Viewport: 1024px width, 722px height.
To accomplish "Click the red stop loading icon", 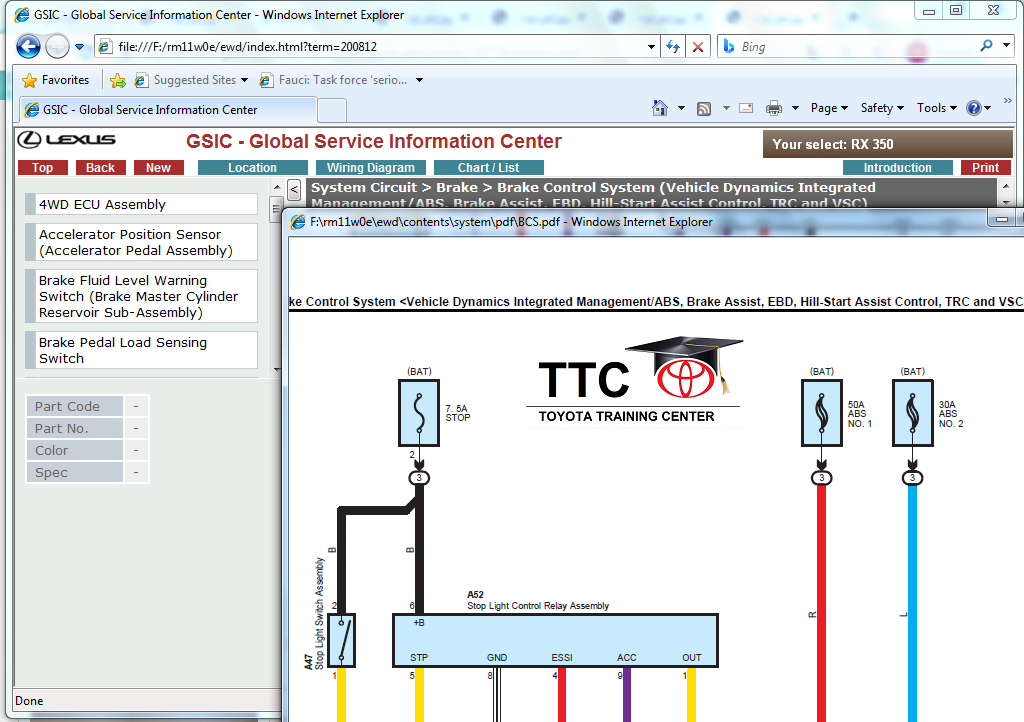I will 697,46.
